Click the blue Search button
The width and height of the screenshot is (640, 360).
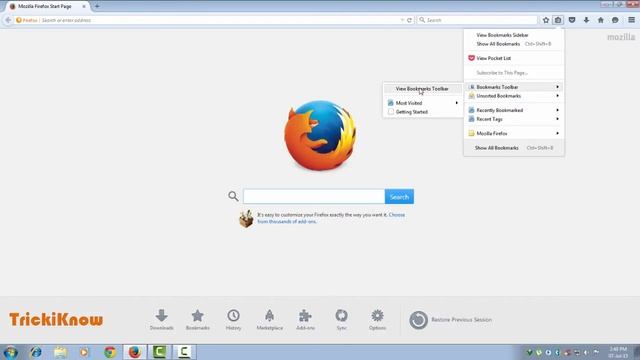[x=399, y=197]
